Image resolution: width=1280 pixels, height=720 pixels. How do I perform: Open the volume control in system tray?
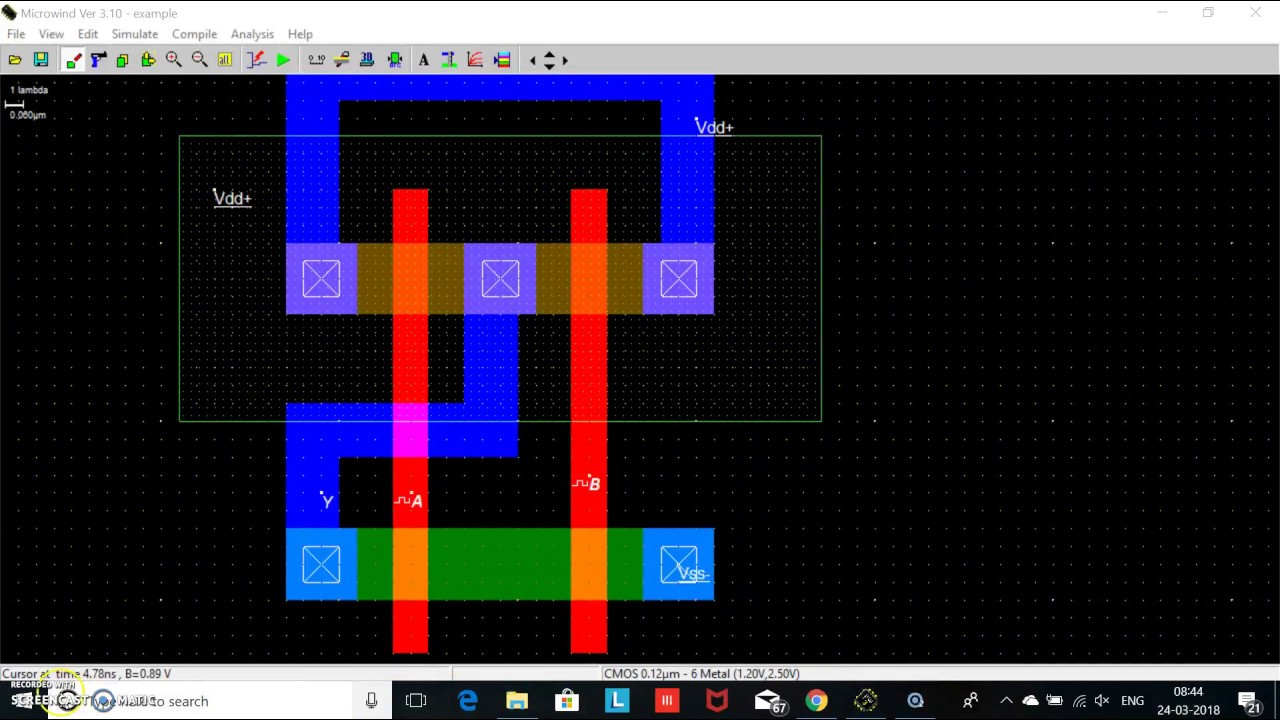1102,701
